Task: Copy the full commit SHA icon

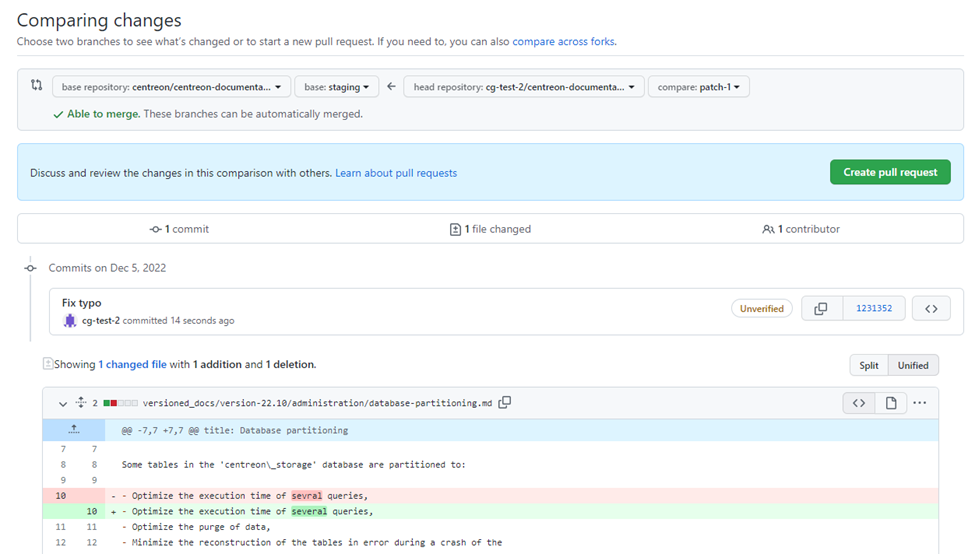Action: pyautogui.click(x=821, y=309)
